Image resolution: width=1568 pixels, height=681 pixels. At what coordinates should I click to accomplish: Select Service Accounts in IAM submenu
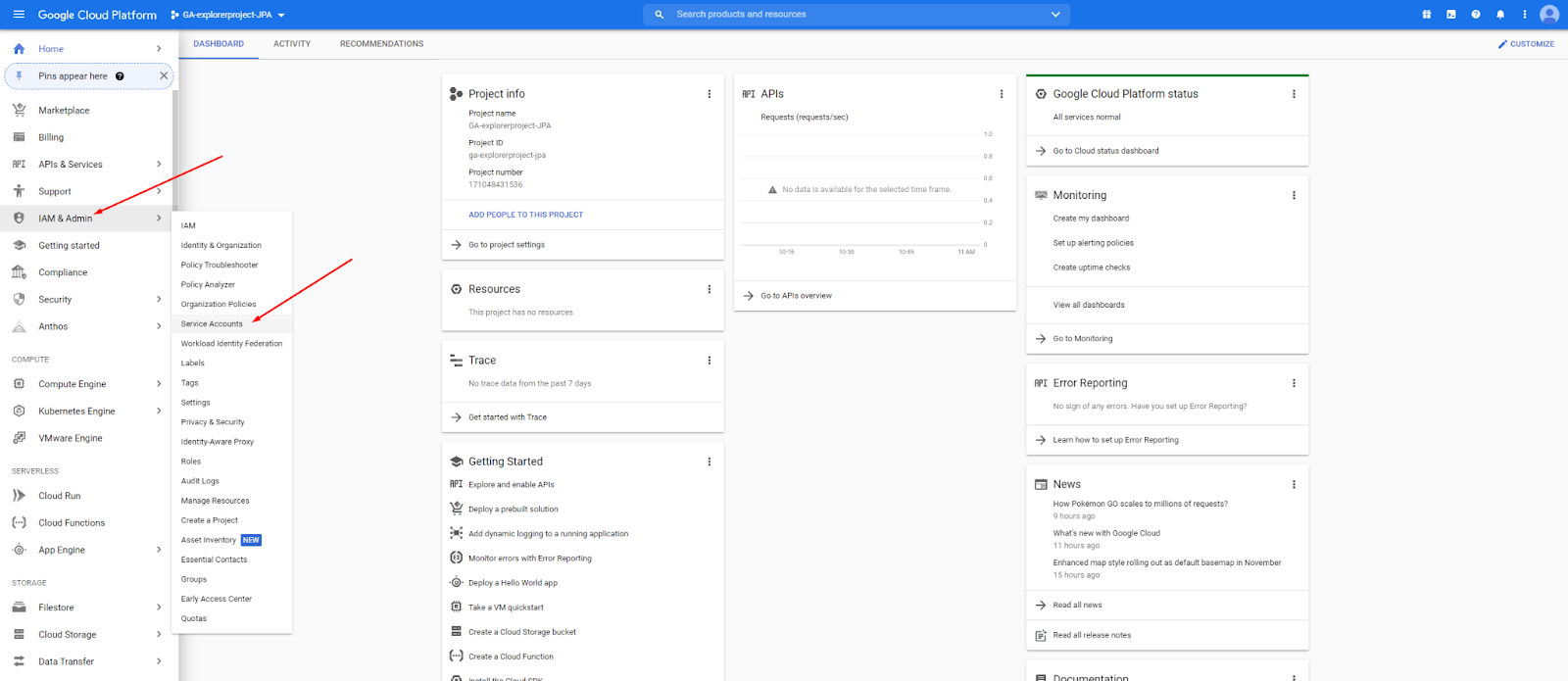[x=212, y=324]
